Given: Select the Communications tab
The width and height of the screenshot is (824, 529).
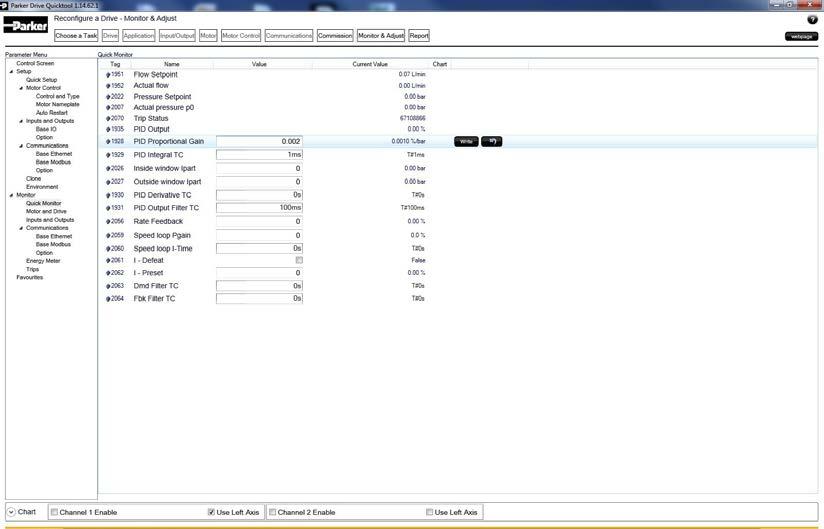Looking at the screenshot, I should [x=289, y=36].
